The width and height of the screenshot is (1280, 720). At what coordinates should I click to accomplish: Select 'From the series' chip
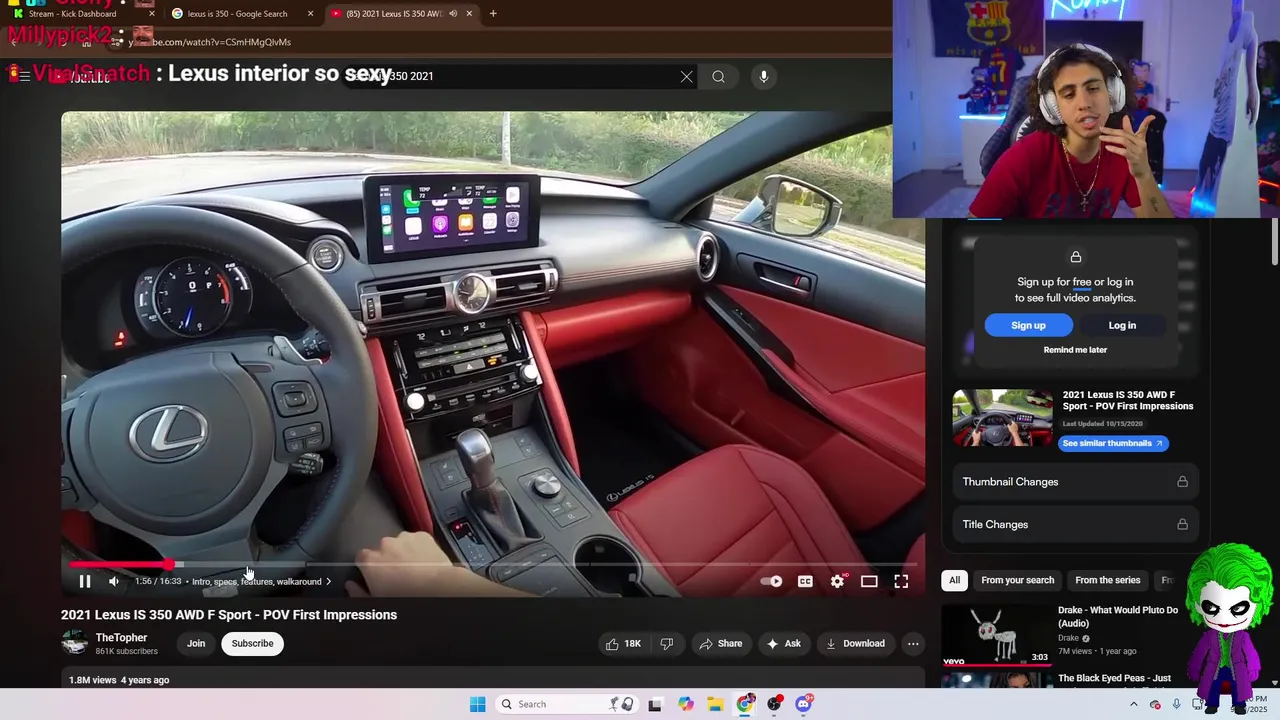click(1107, 580)
